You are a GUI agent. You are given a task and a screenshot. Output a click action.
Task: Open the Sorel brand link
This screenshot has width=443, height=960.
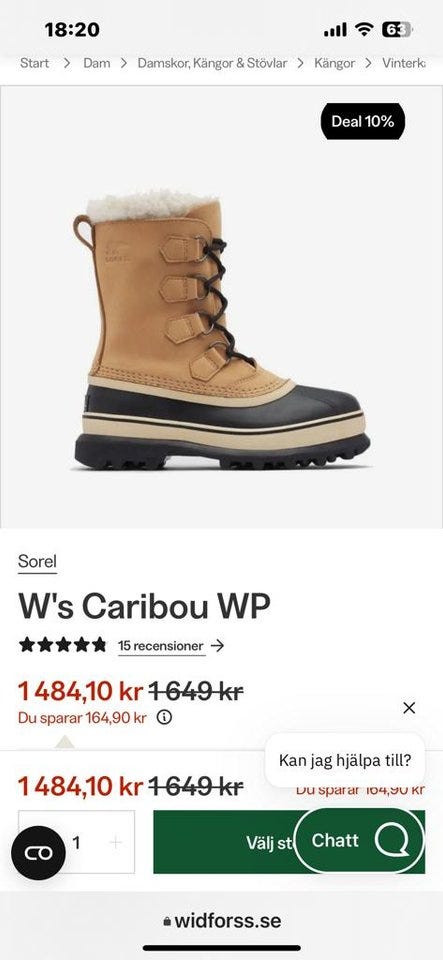(x=37, y=561)
